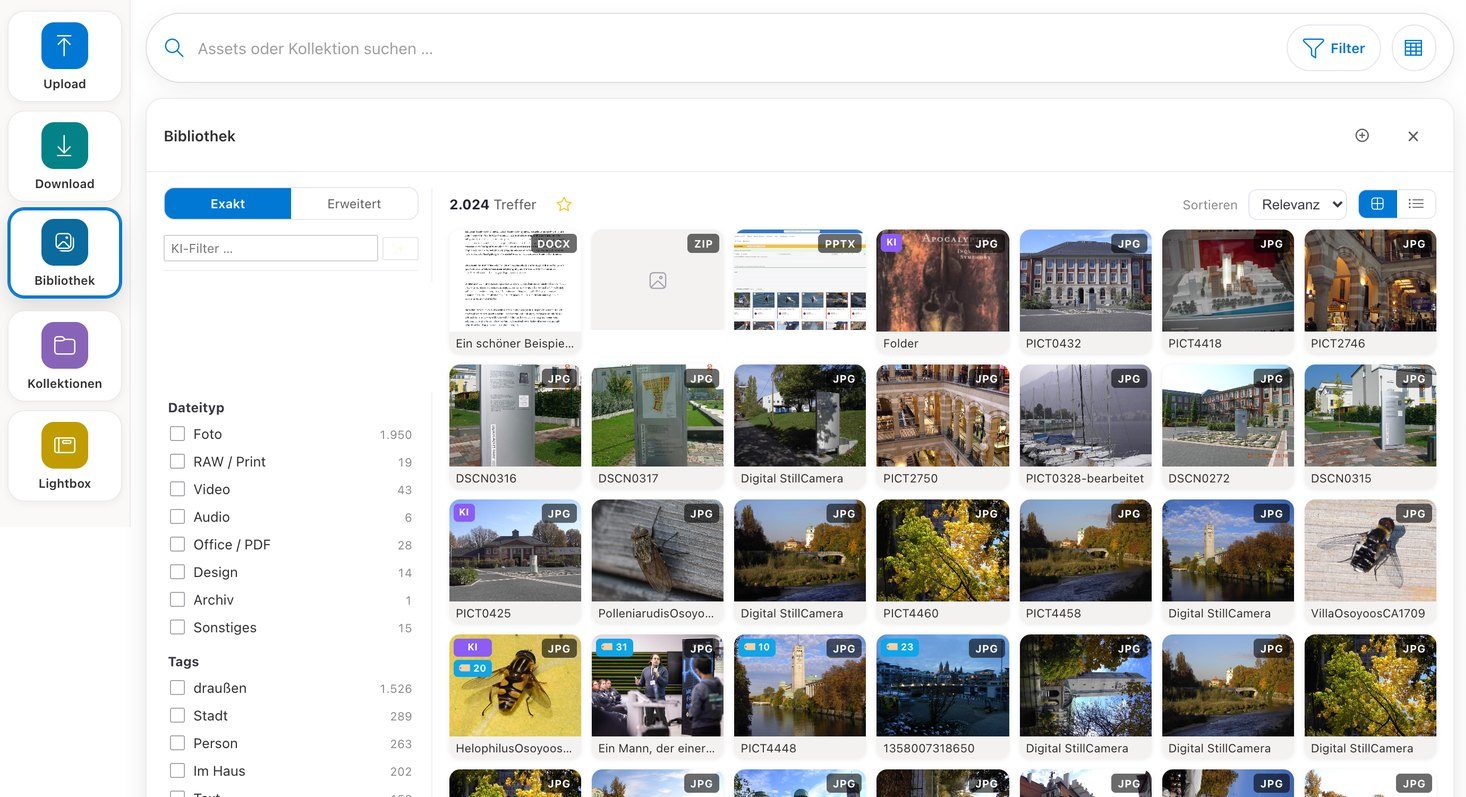
Task: Click the Sortieren label
Action: pyautogui.click(x=1210, y=205)
